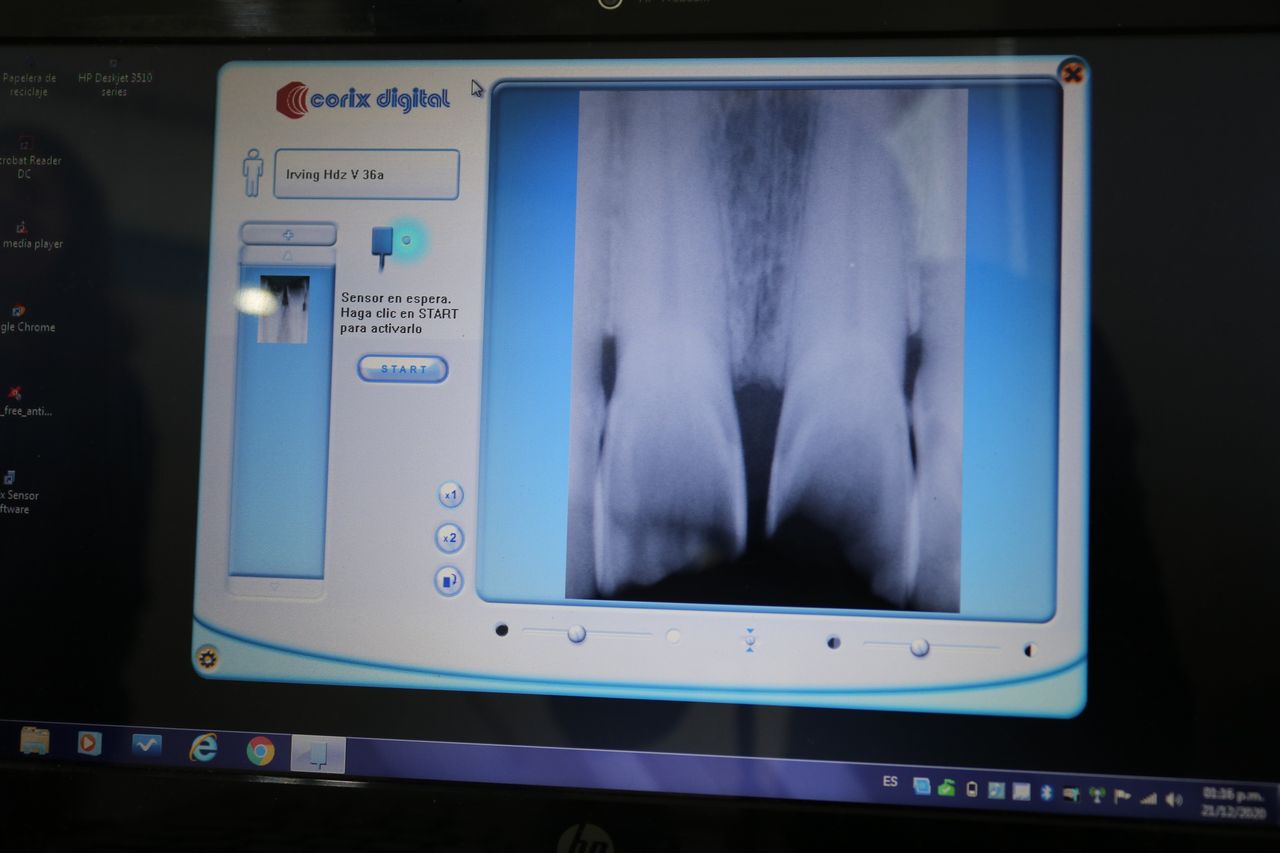This screenshot has width=1280, height=853.
Task: Click the high contrast maximum icon
Action: point(1028,650)
